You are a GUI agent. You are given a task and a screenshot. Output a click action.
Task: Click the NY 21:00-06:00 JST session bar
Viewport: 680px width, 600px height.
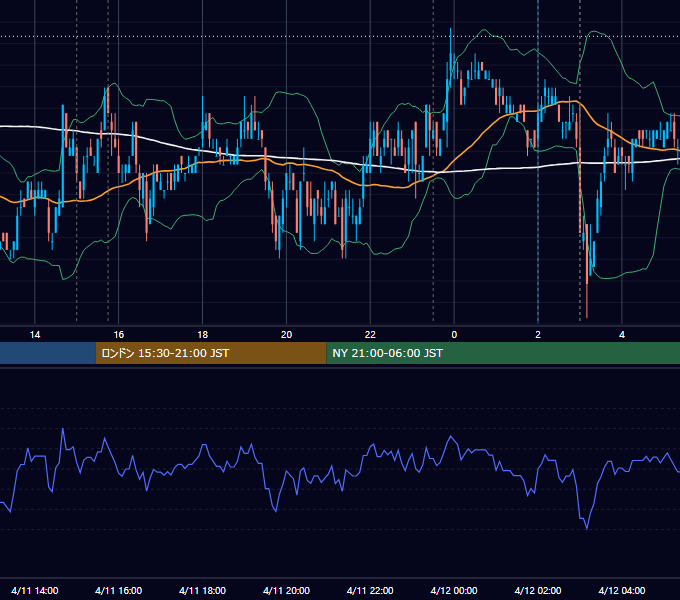click(x=503, y=353)
